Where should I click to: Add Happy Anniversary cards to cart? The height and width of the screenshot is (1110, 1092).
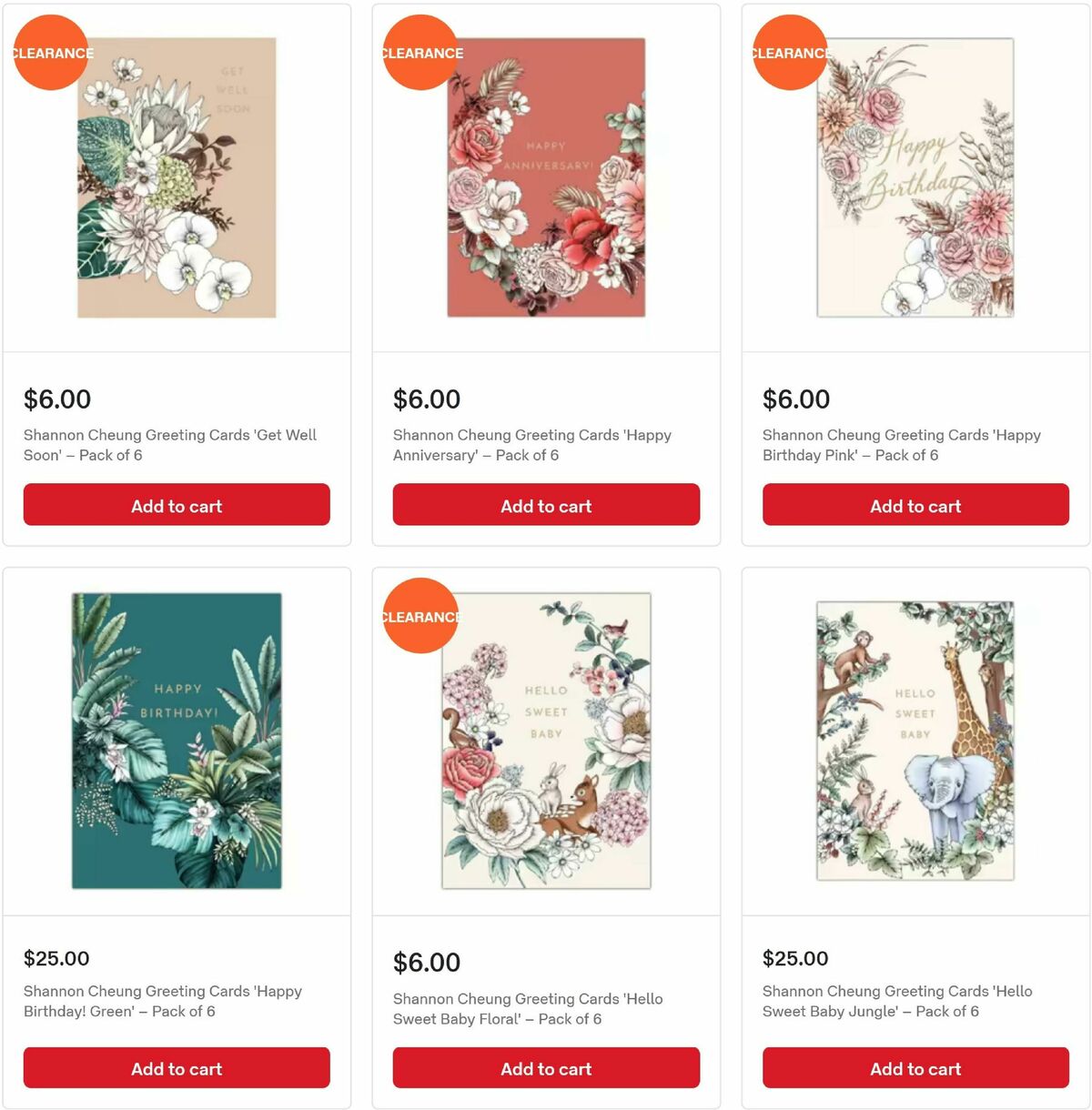(545, 505)
